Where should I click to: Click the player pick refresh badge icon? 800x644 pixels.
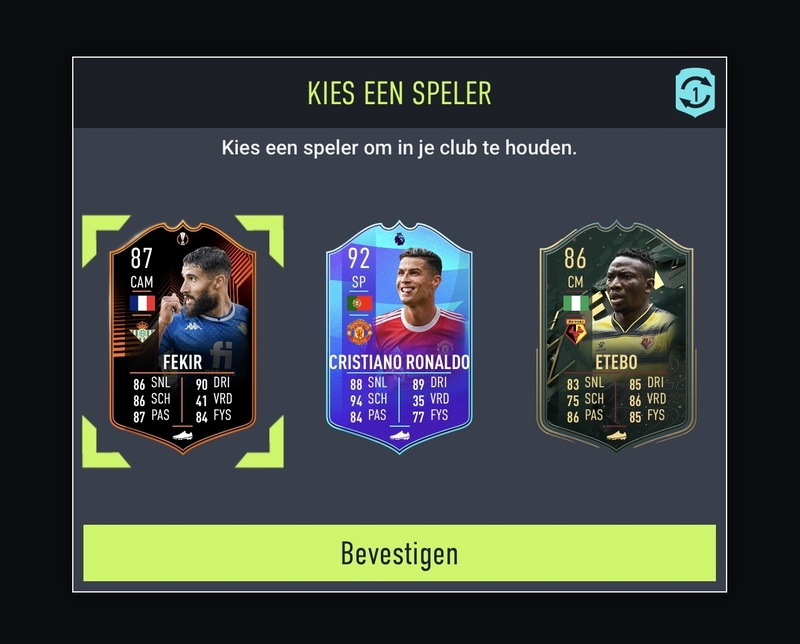coord(695,93)
